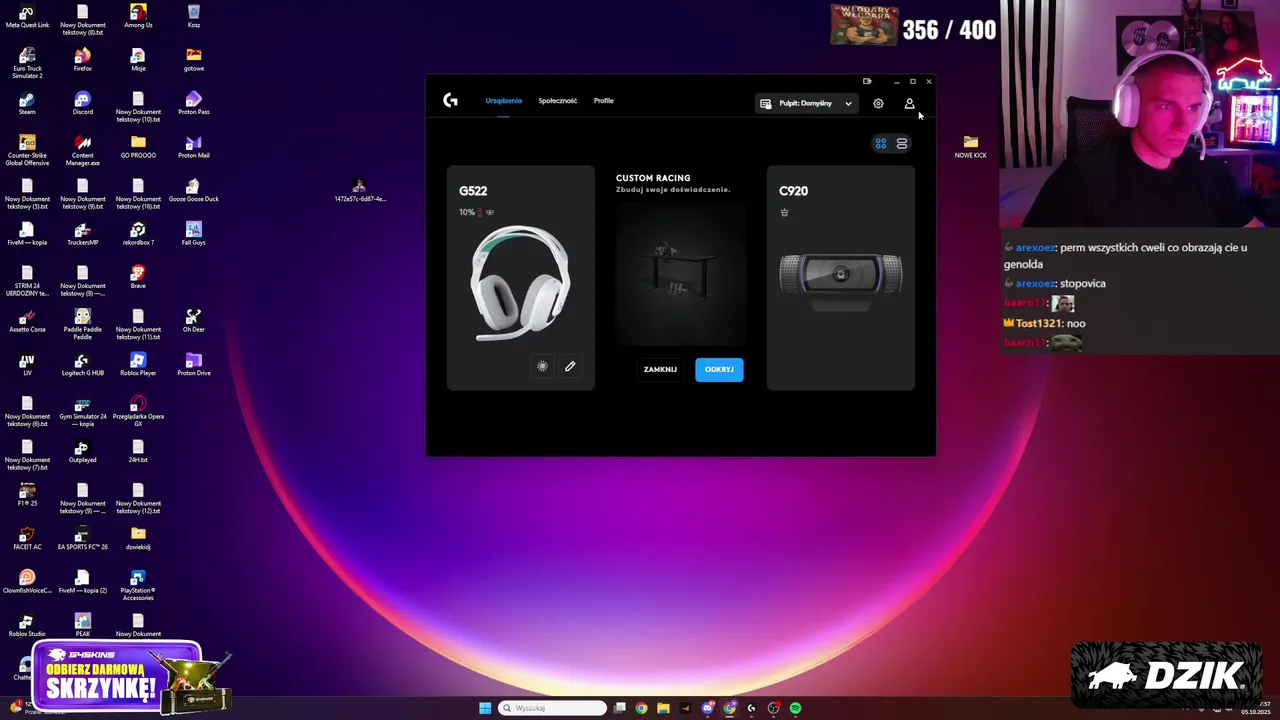Open Goose Goose Duck shortcut
The height and width of the screenshot is (720, 1280).
193,190
